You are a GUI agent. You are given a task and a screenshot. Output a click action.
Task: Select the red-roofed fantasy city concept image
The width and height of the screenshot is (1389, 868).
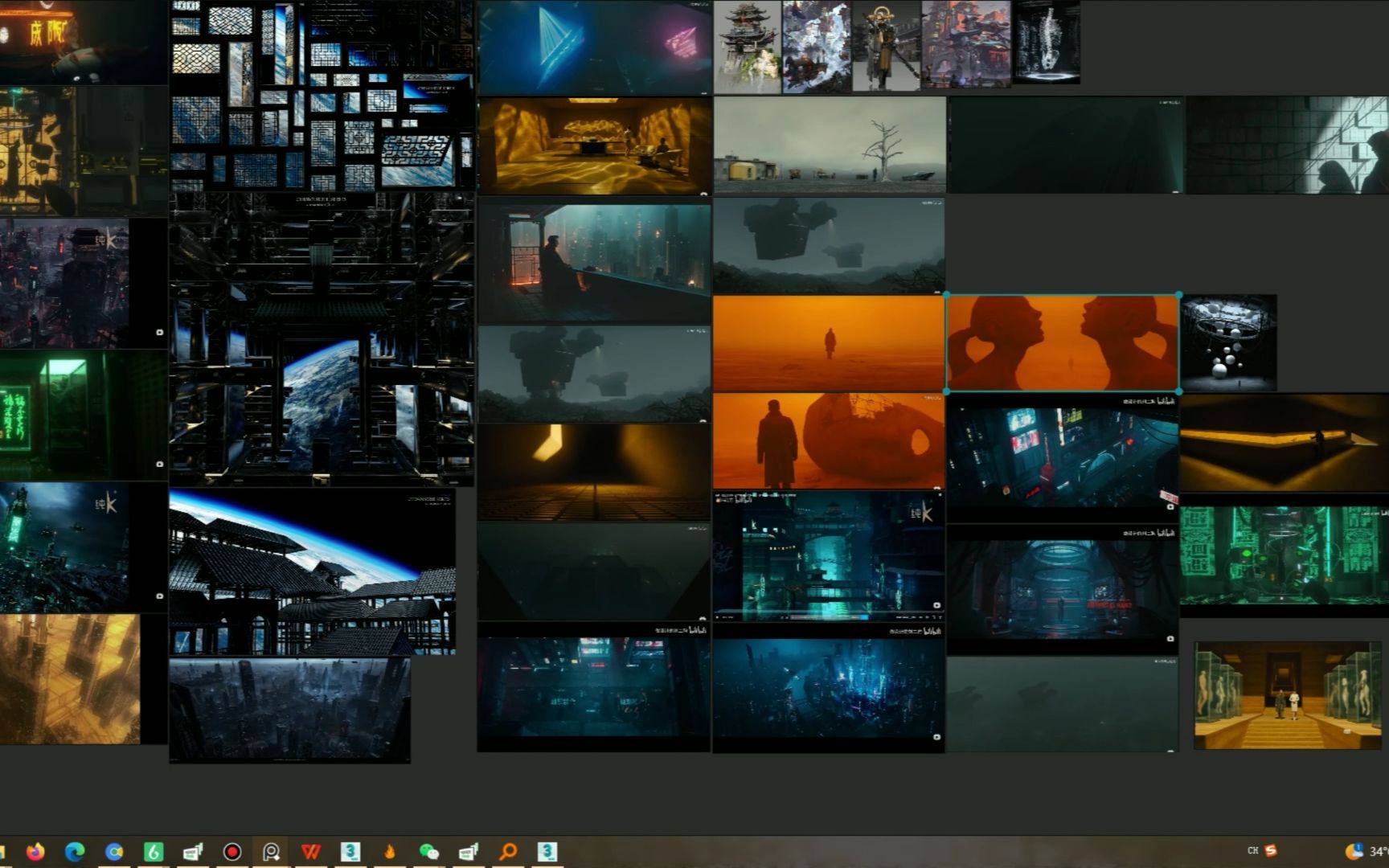(x=966, y=43)
